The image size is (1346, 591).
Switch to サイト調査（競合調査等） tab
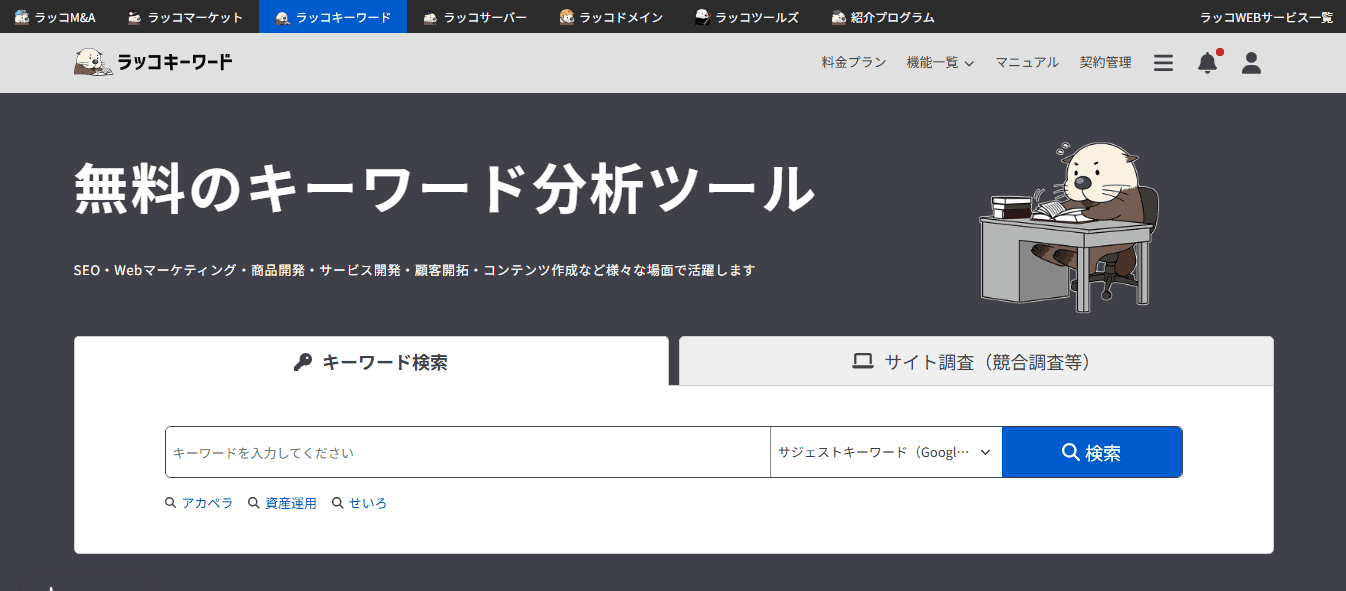tap(976, 361)
